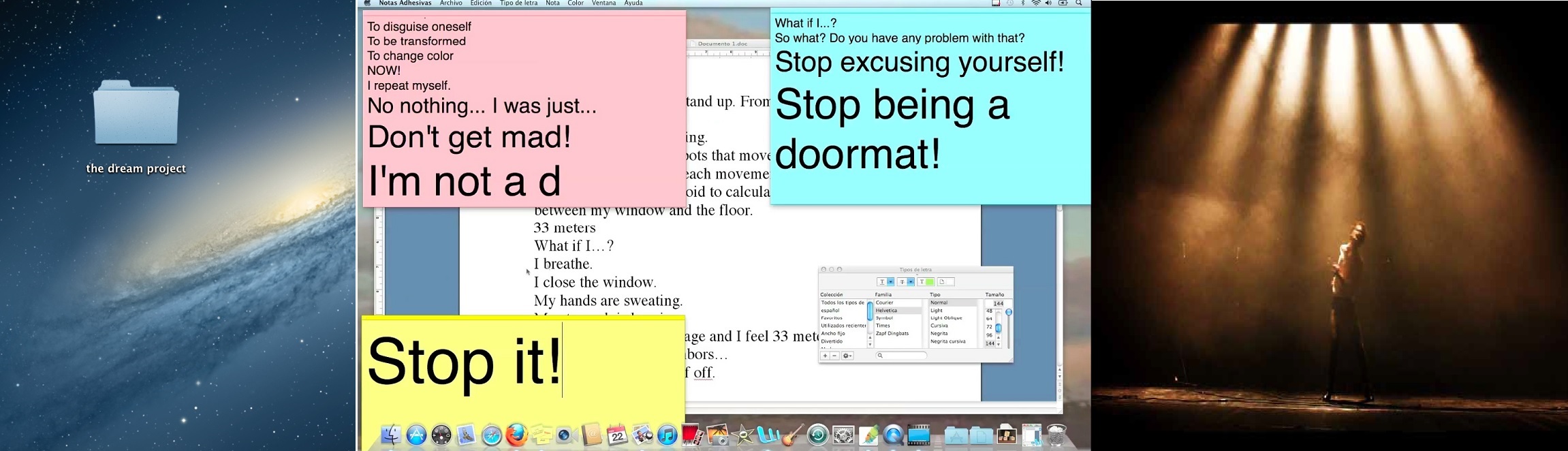Launch GarageBand guitar icon in dock

[794, 435]
